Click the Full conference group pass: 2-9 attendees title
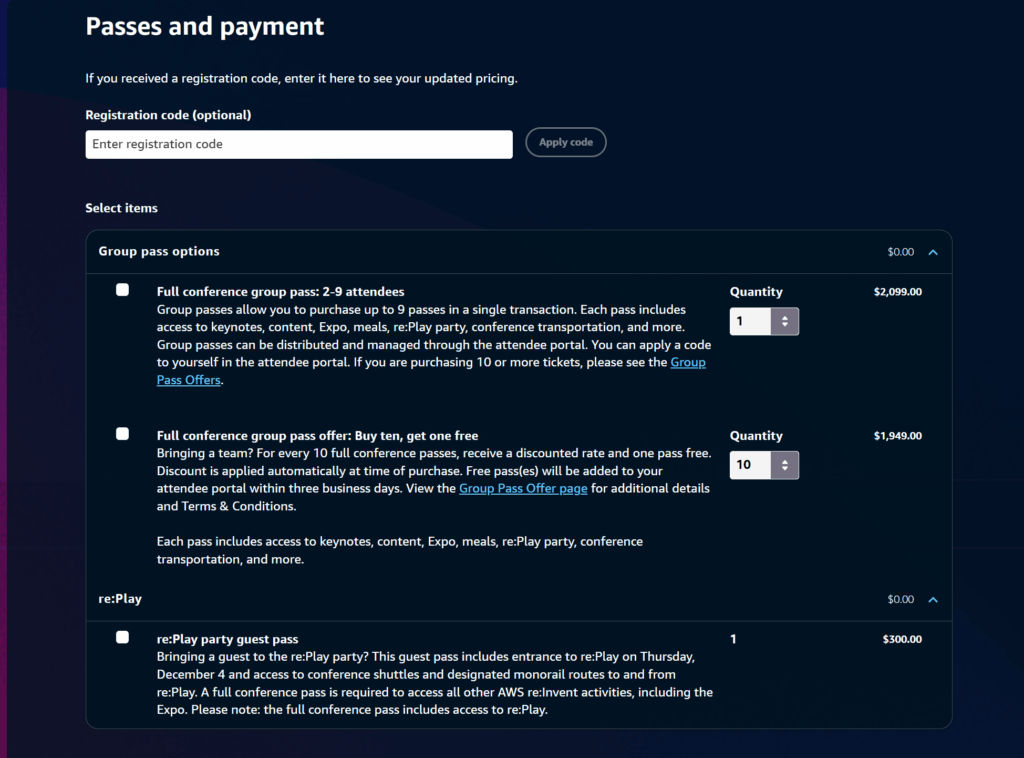 280,292
